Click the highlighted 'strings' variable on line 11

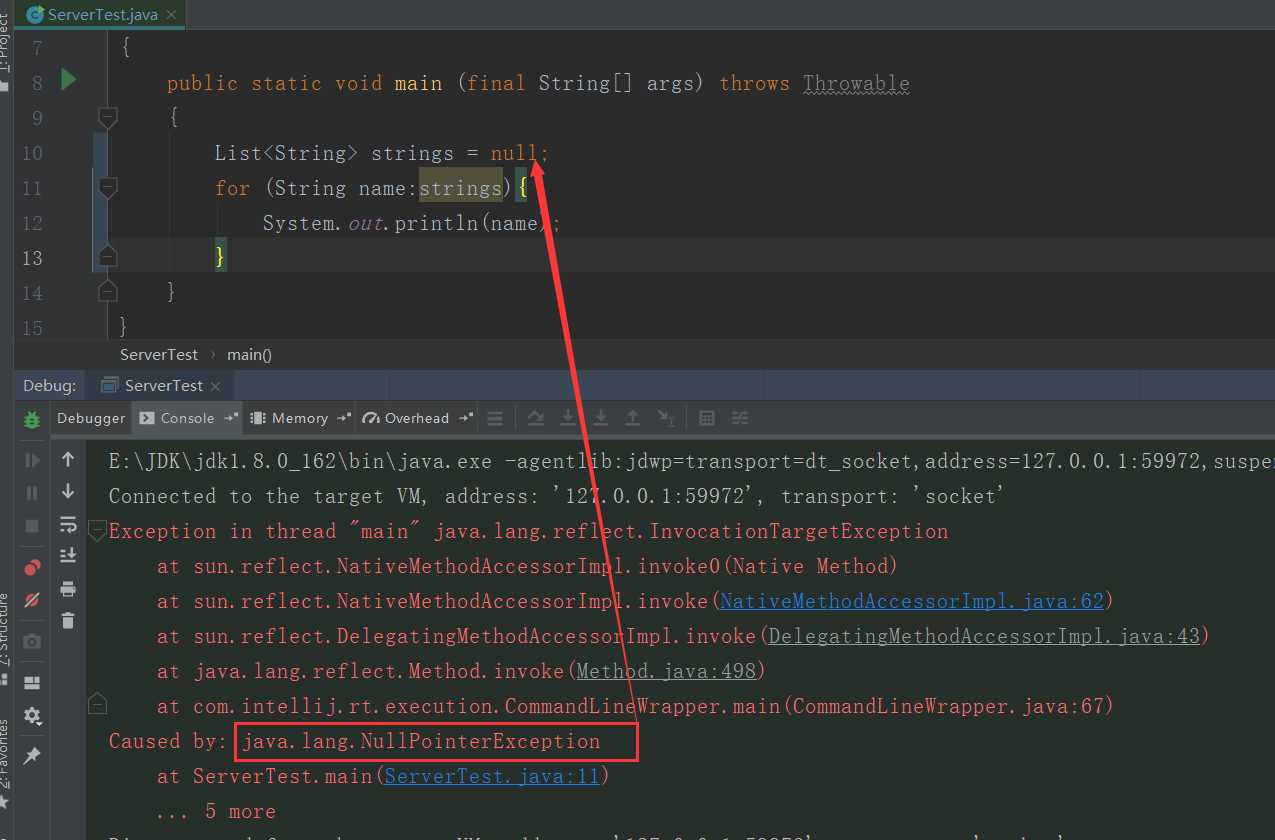point(460,187)
